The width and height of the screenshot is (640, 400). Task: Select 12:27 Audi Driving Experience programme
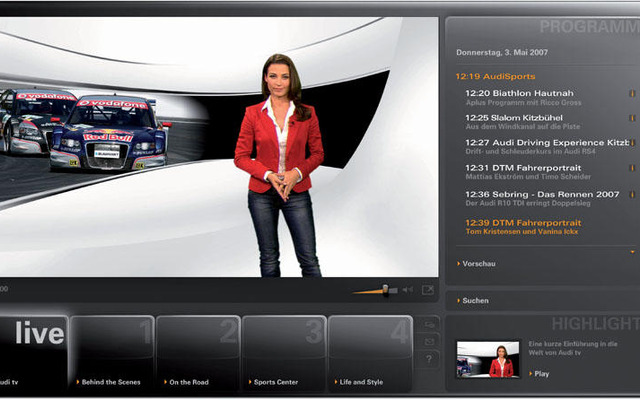click(547, 142)
